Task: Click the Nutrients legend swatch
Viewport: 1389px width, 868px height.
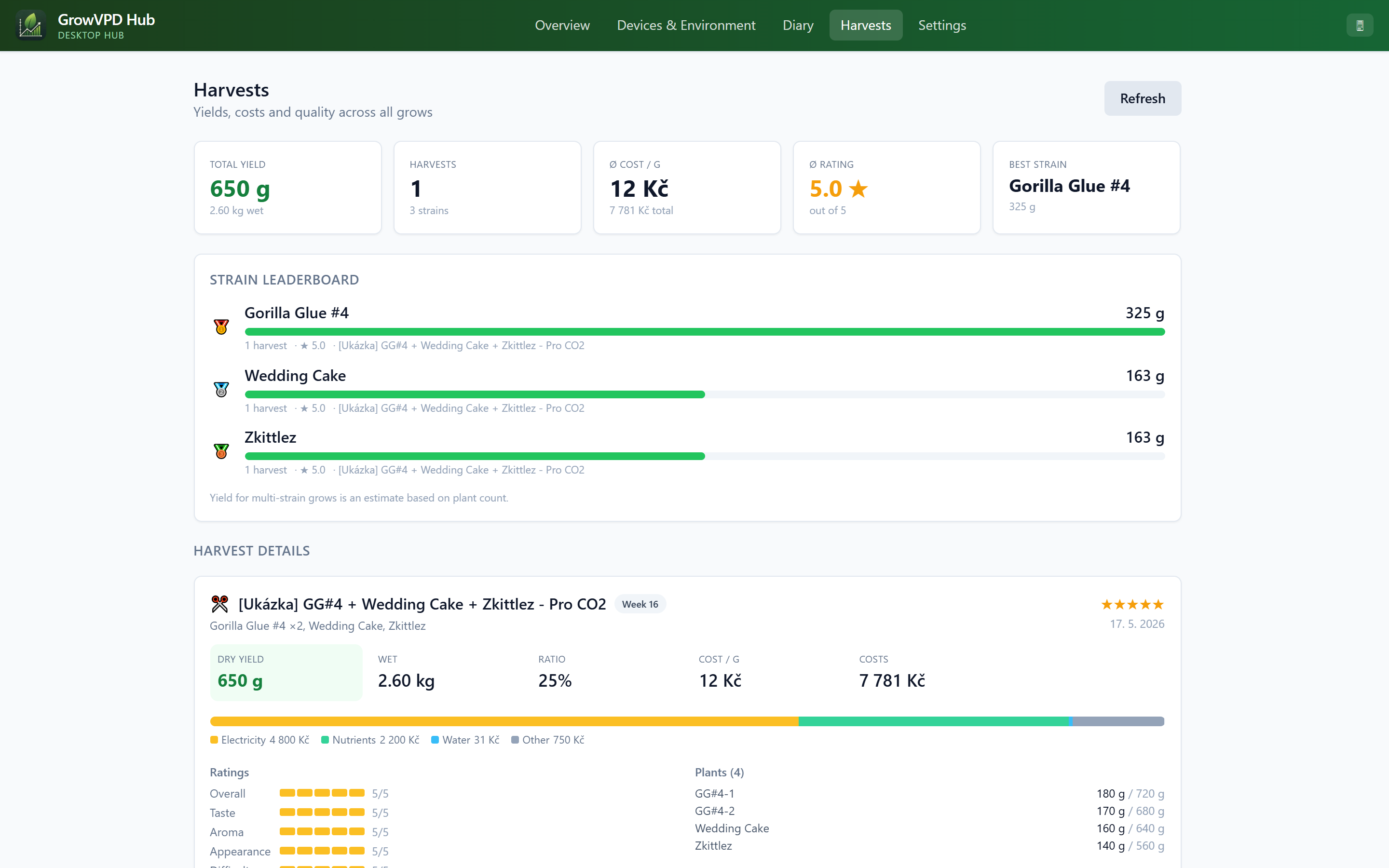Action: click(x=325, y=740)
